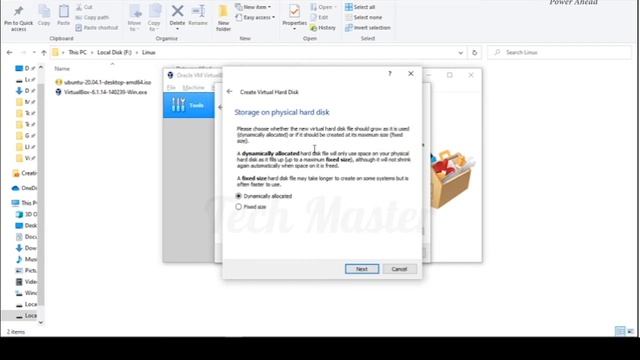Click Linux in the address path

click(149, 53)
